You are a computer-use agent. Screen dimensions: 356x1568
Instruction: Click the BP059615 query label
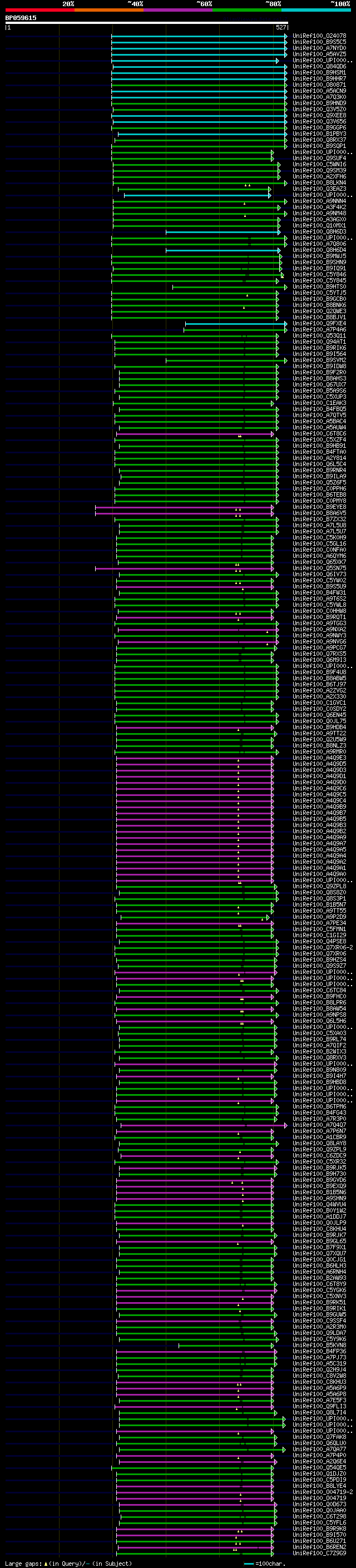point(21,18)
